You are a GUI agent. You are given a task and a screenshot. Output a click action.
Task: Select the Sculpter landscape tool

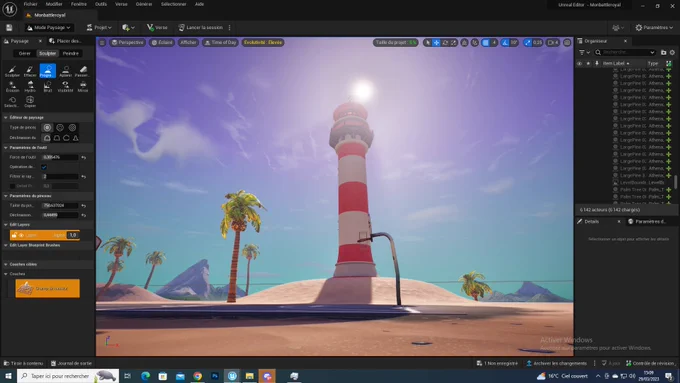click(12, 71)
